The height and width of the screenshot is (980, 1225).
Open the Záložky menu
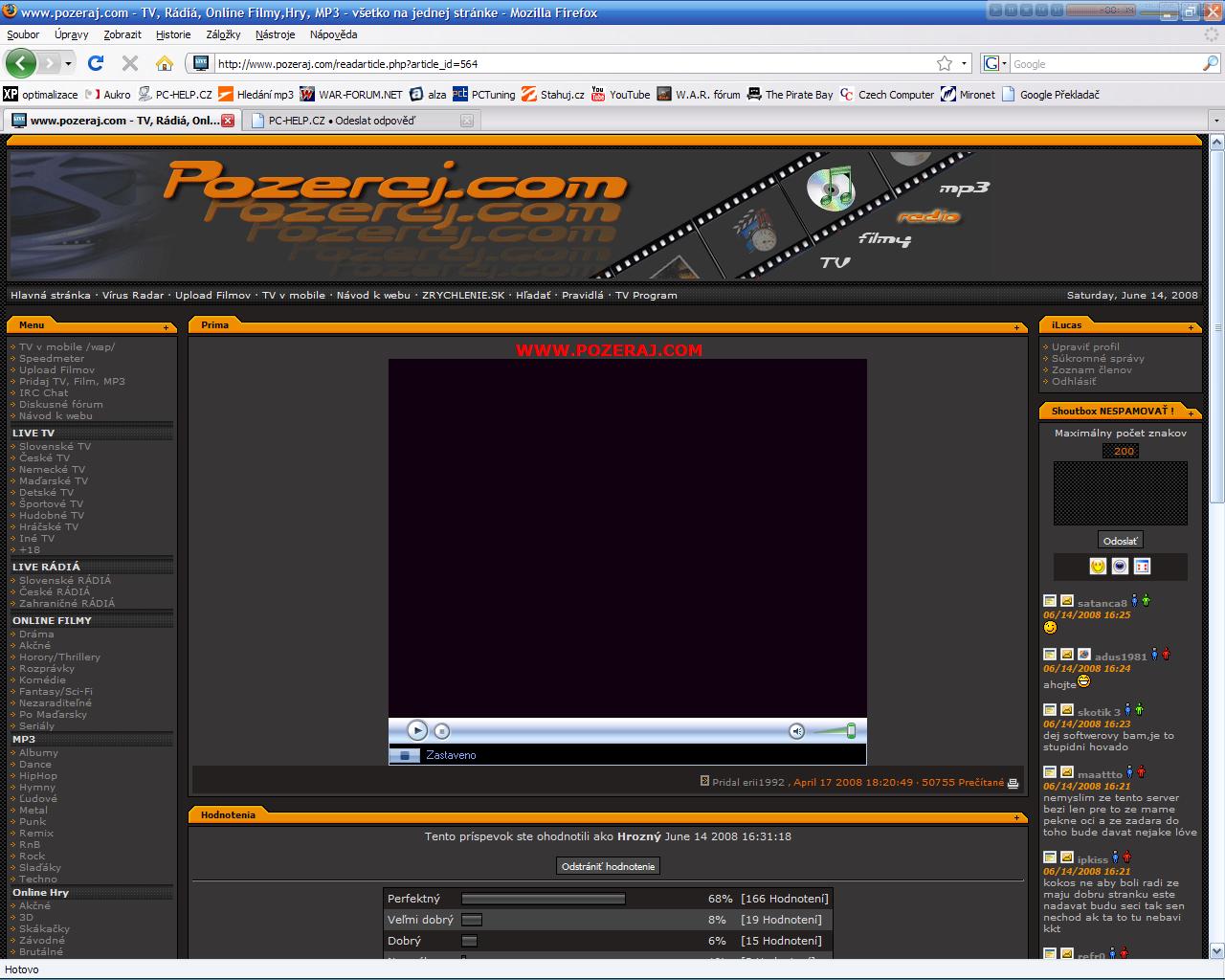coord(223,34)
